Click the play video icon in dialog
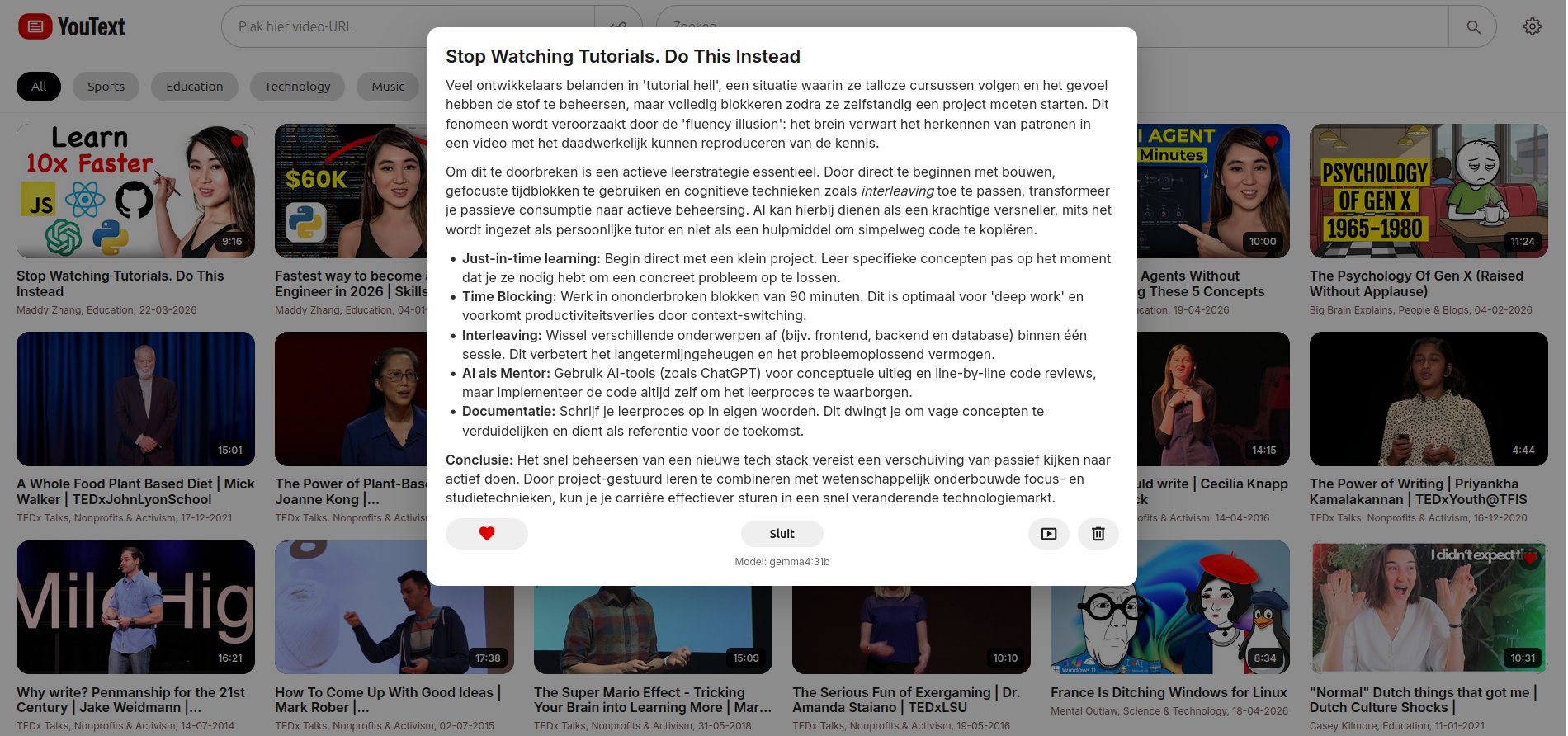This screenshot has height=736, width=1568. (x=1048, y=534)
